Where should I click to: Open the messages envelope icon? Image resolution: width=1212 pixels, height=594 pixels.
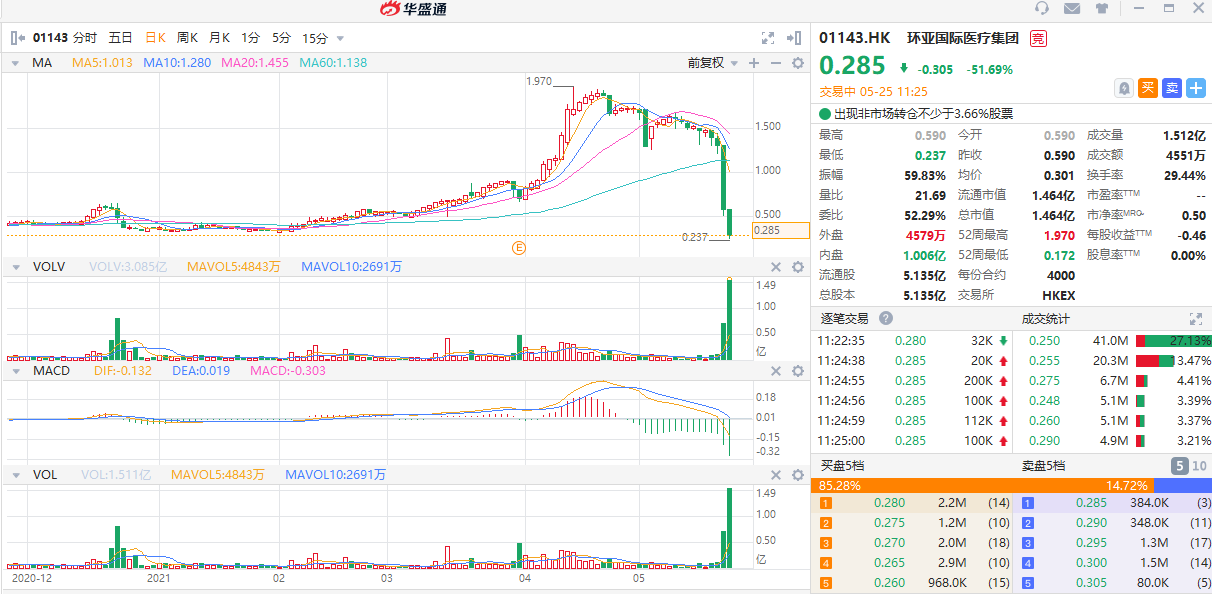1072,9
